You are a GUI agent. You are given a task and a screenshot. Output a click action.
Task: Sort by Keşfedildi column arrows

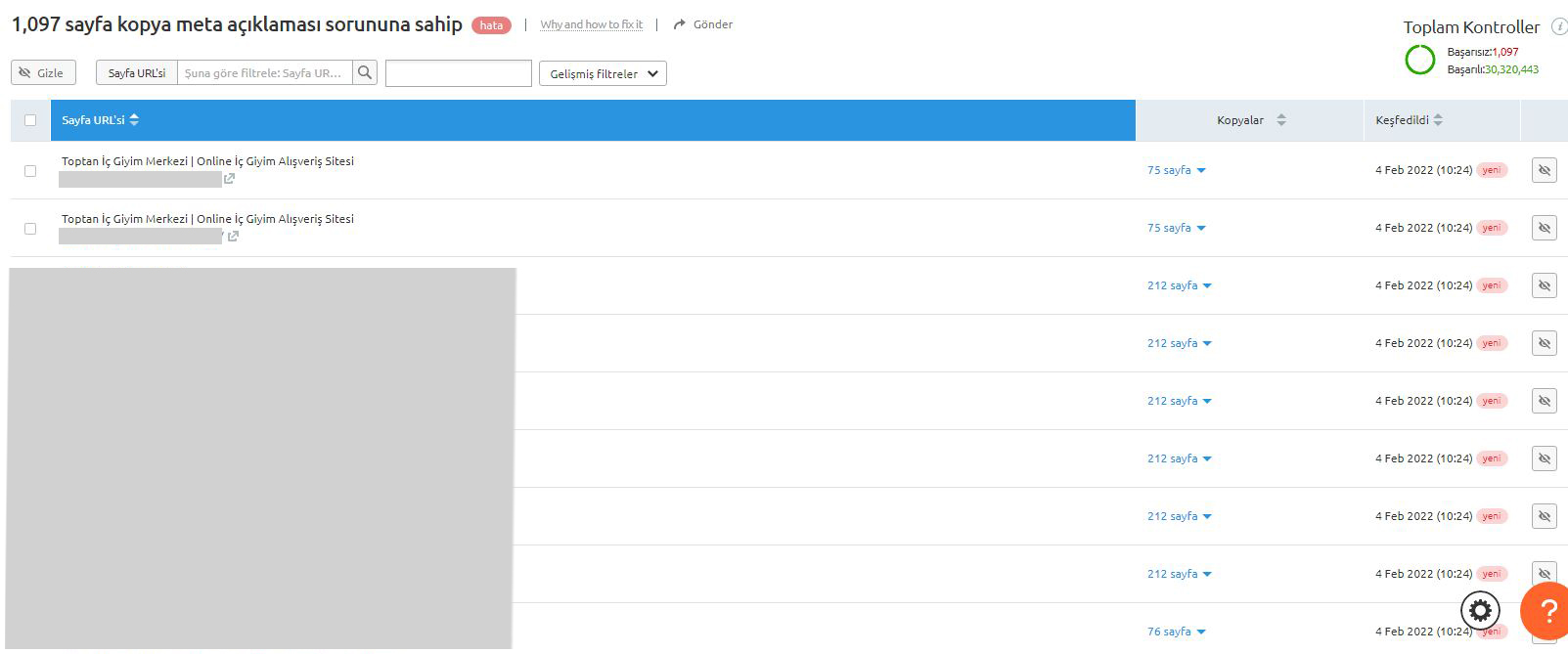click(1438, 120)
